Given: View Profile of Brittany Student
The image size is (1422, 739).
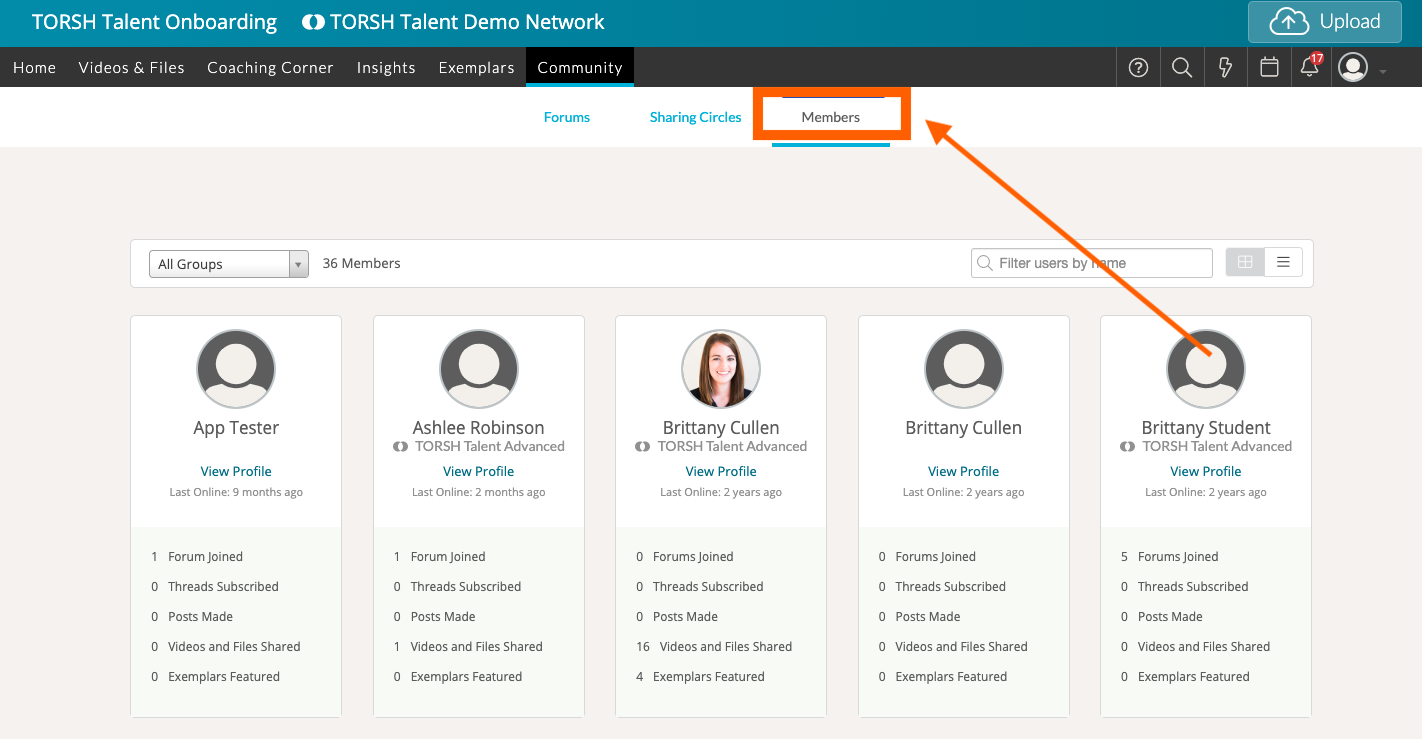Looking at the screenshot, I should pos(1206,471).
